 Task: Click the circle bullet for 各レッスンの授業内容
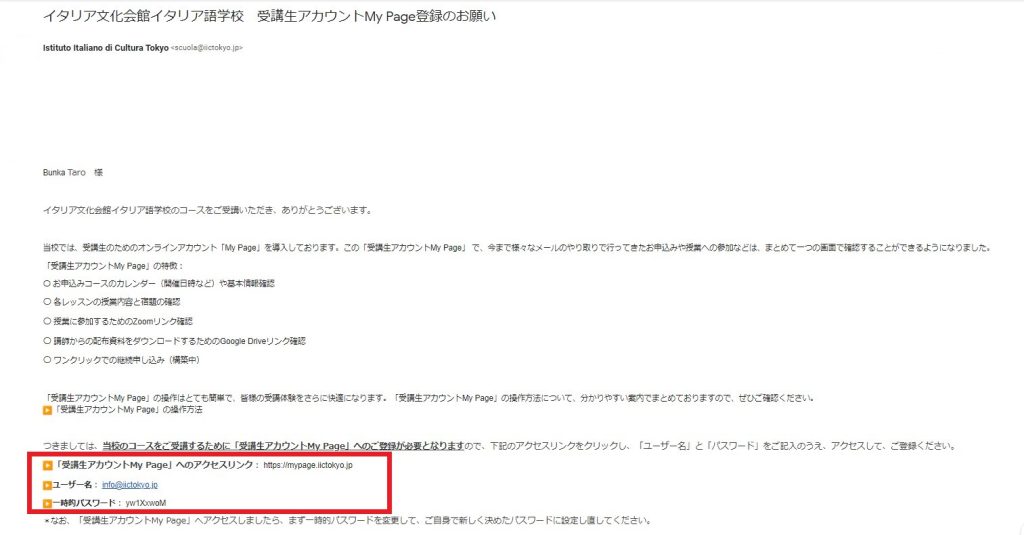47,302
